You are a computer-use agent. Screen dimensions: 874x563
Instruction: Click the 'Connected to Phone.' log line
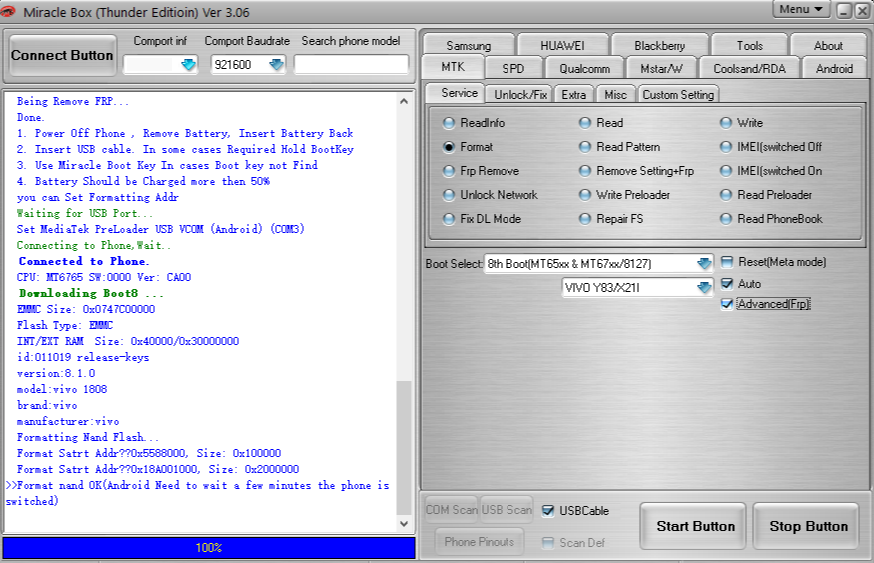click(x=84, y=261)
